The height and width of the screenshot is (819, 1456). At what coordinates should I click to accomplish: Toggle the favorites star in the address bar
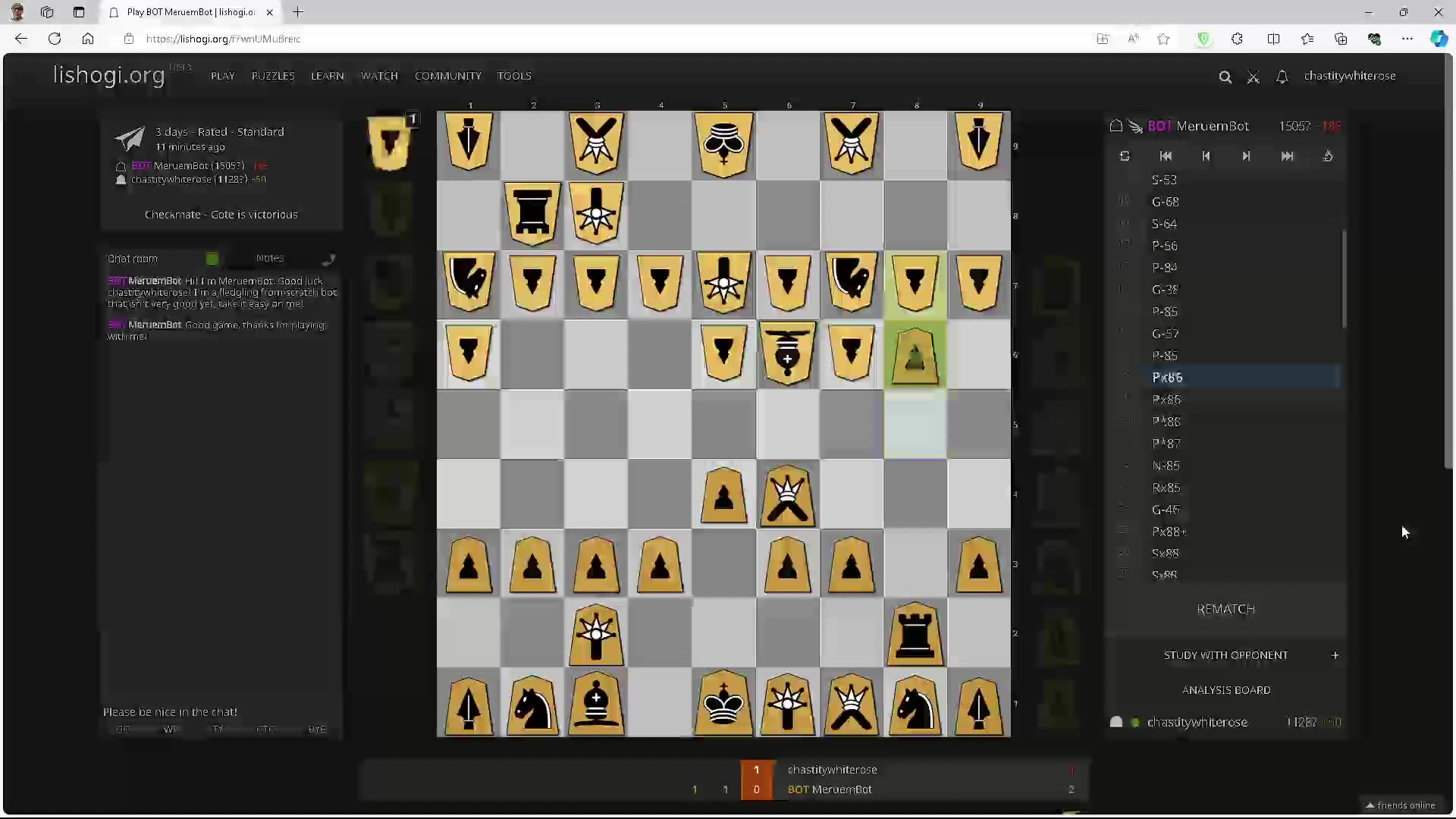[x=1164, y=39]
